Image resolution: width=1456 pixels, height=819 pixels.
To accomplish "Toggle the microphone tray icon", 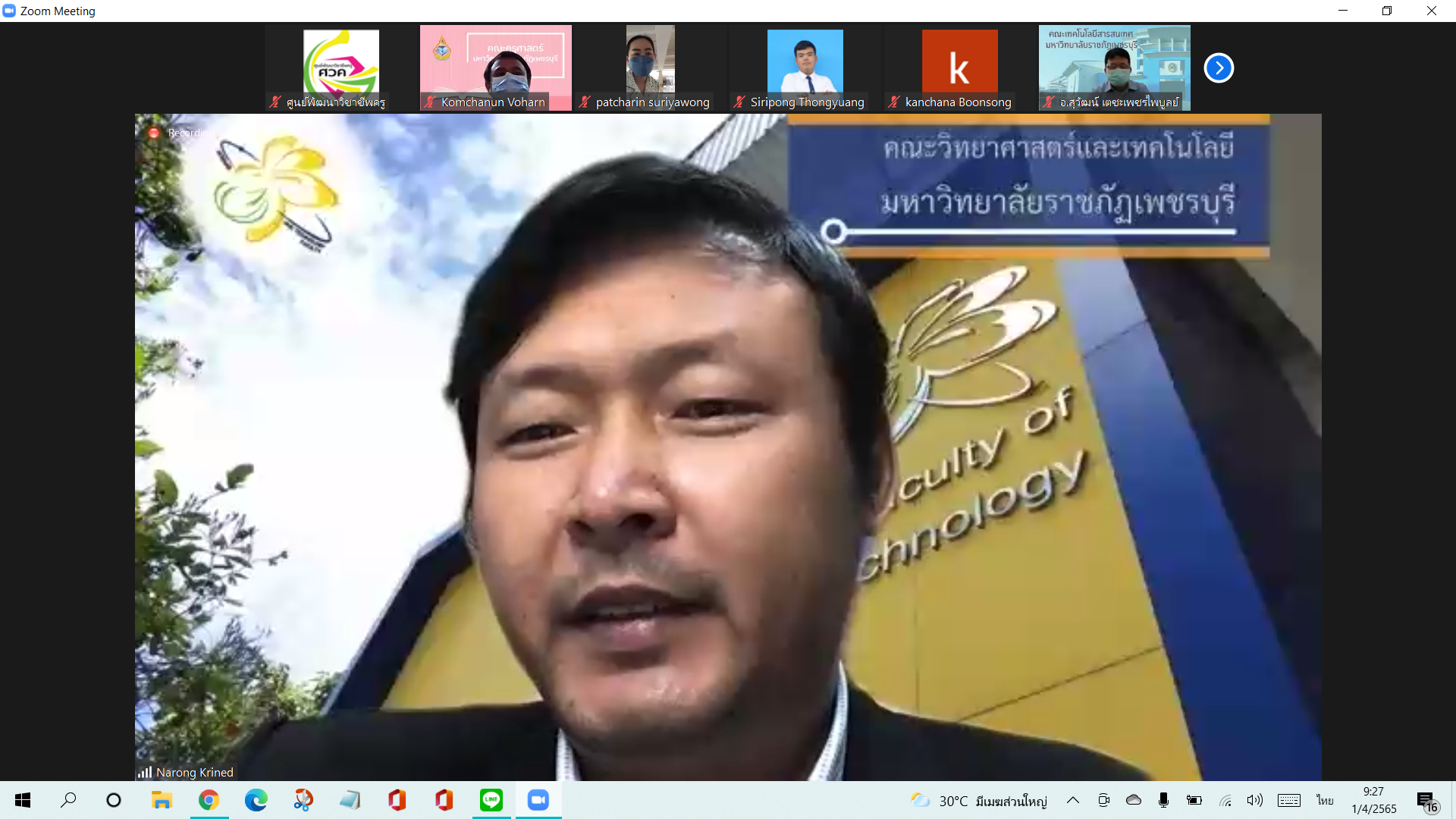I will pos(1163,800).
